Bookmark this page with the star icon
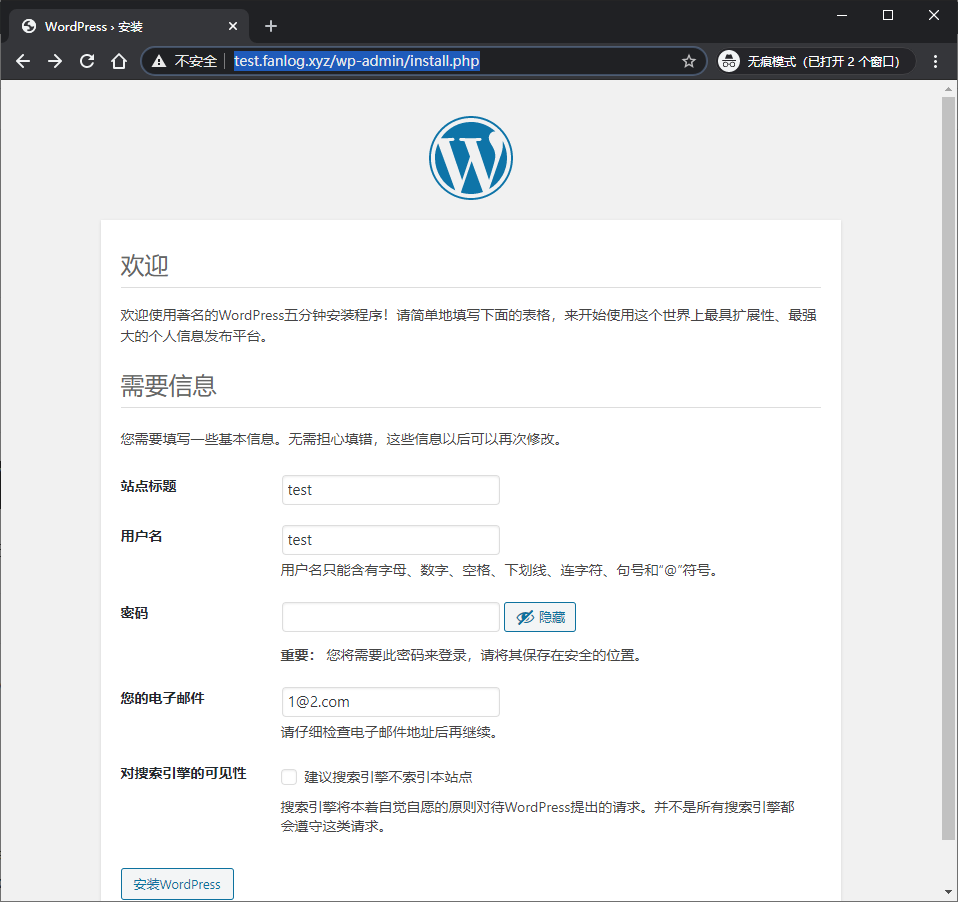Image resolution: width=958 pixels, height=902 pixels. coord(689,61)
